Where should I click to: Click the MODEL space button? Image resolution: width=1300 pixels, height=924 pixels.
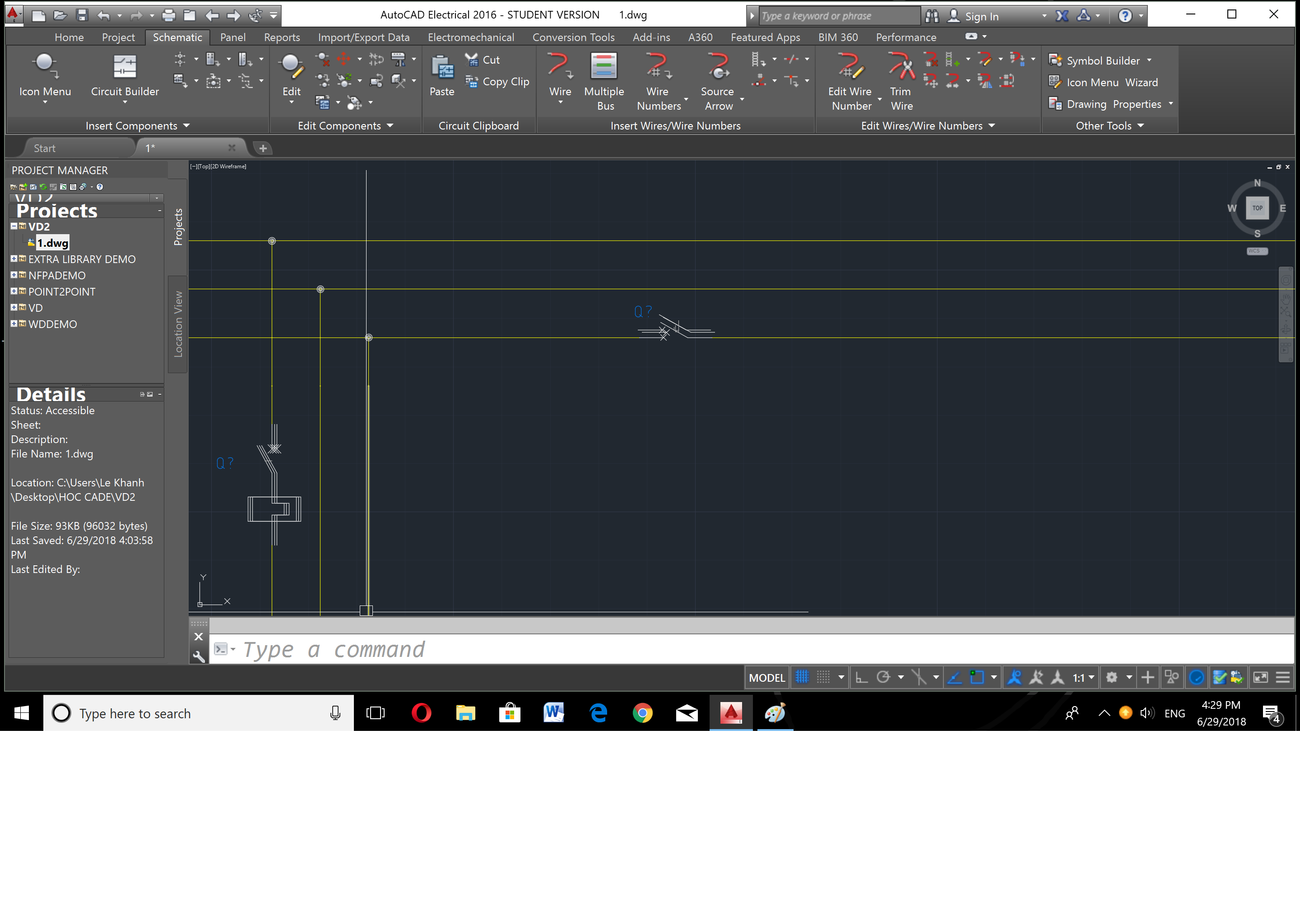766,677
